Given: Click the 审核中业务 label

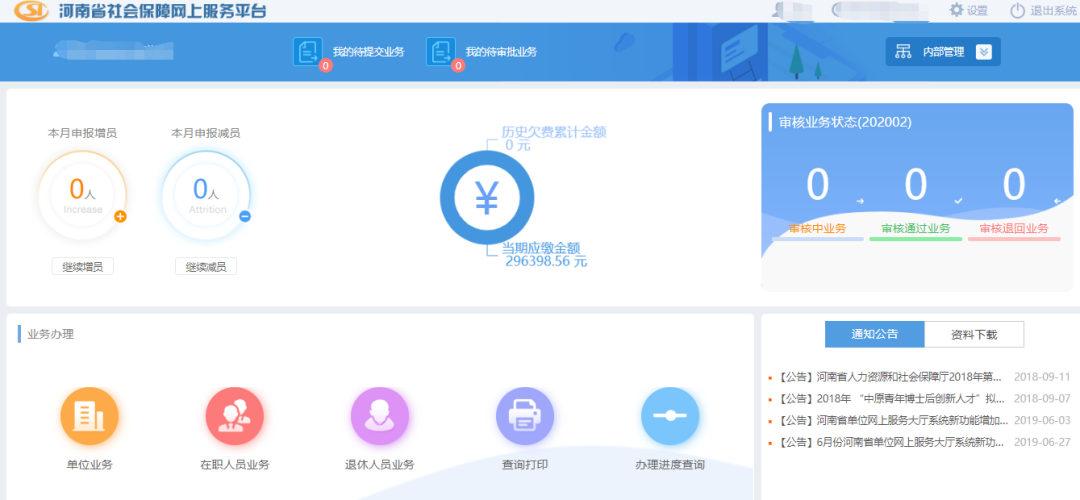Looking at the screenshot, I should [818, 229].
